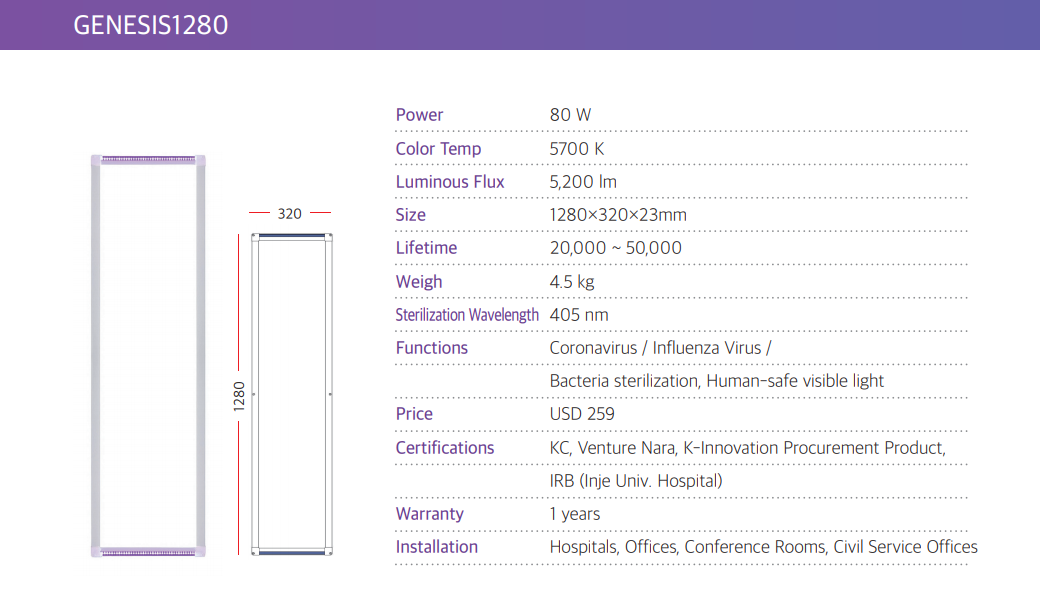Click the 4.5 kg weight value

tap(572, 282)
